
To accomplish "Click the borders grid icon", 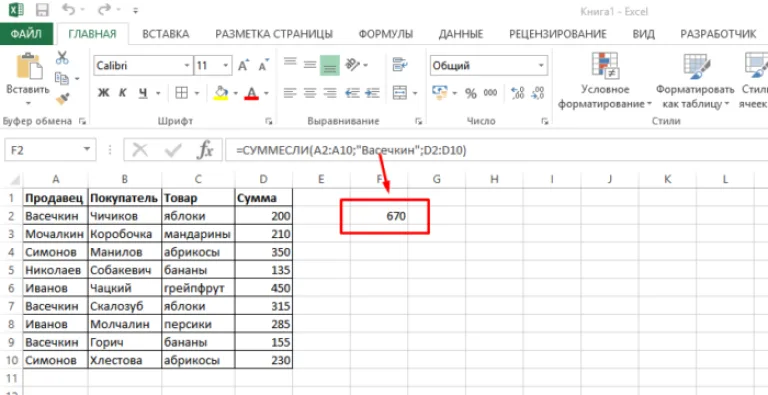I will [x=182, y=93].
